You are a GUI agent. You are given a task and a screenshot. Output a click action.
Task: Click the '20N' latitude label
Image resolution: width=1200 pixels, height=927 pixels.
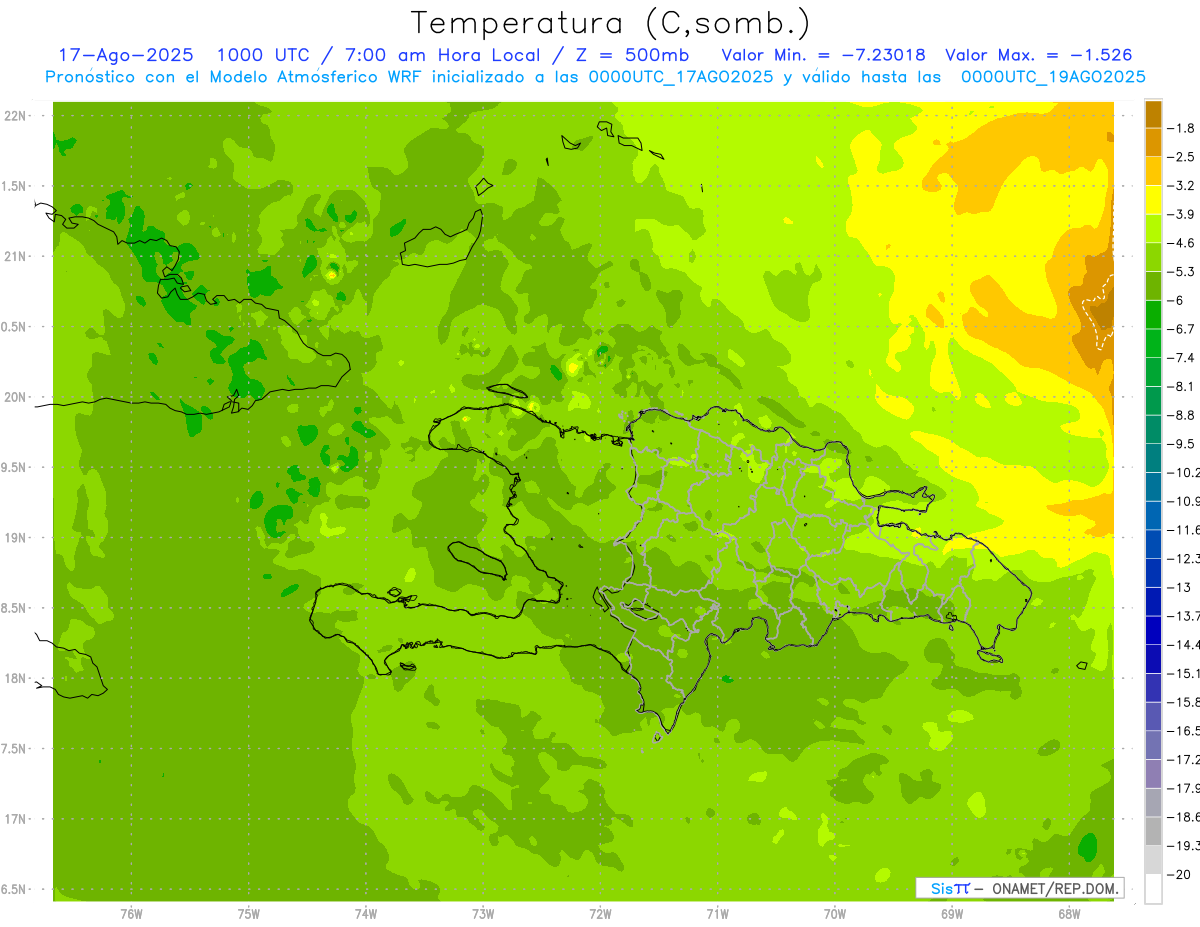pos(15,397)
